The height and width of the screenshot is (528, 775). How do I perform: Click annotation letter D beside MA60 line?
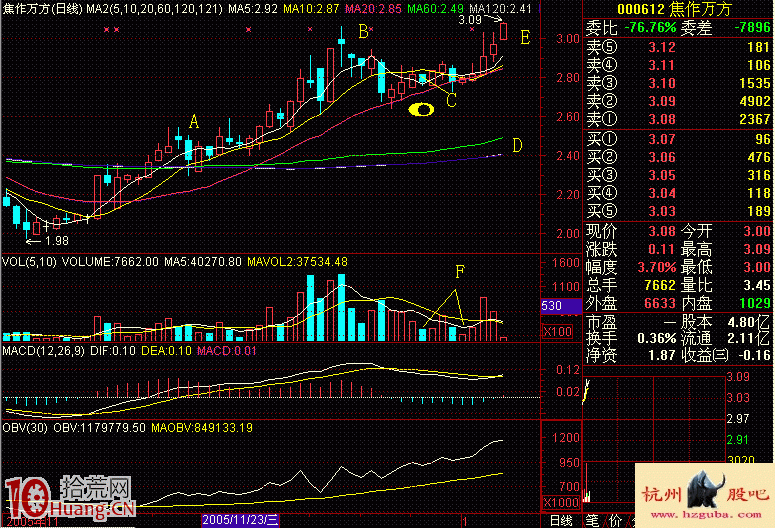517,146
